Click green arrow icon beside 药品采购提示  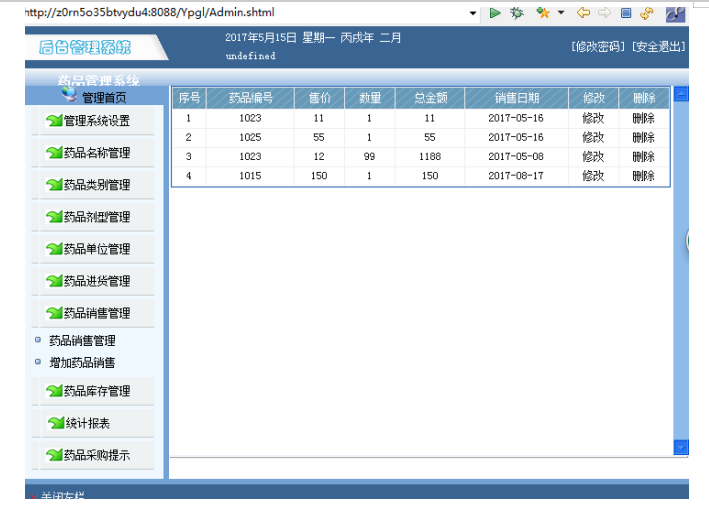tap(54, 455)
